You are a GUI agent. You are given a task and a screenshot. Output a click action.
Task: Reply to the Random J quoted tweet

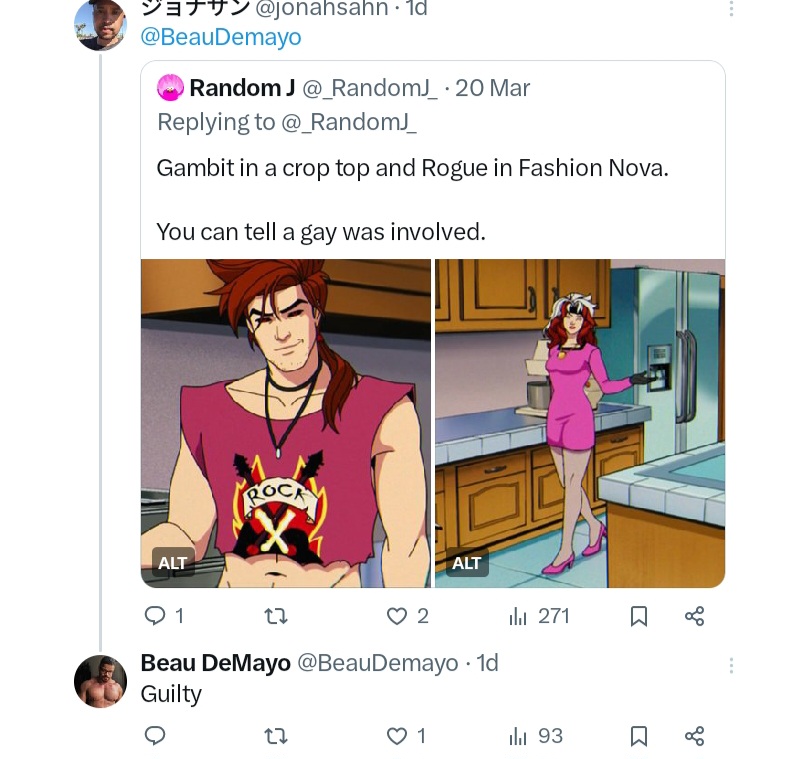click(x=155, y=616)
